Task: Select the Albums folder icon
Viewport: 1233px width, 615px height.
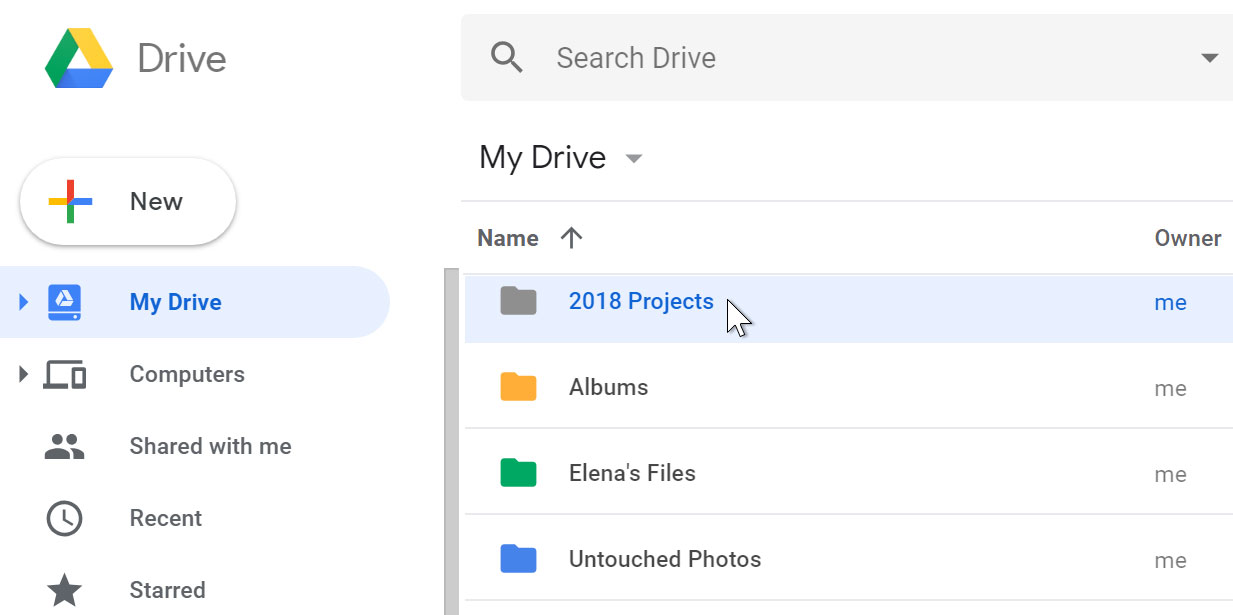Action: click(x=517, y=387)
